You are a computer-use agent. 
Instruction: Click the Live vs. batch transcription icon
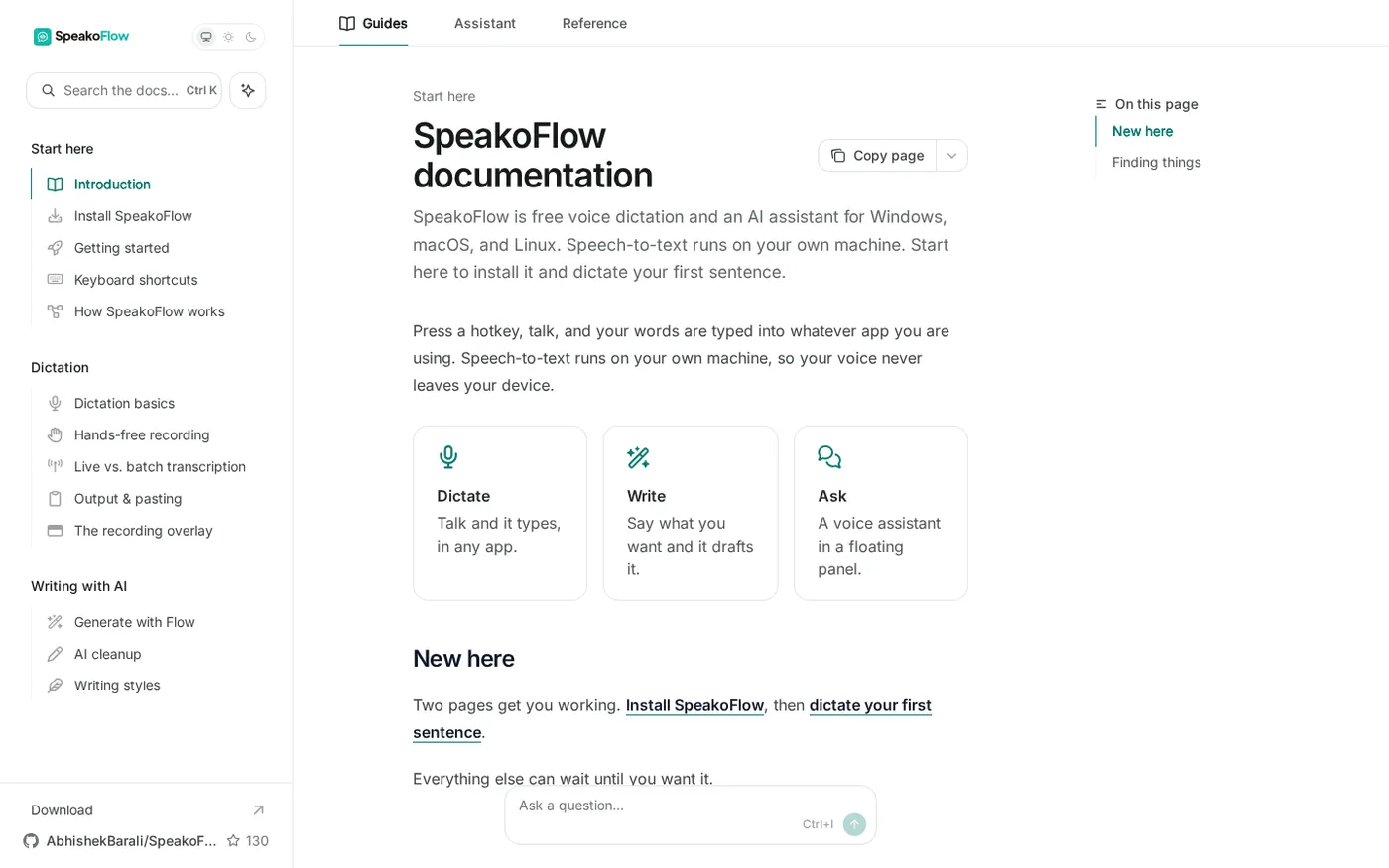tap(56, 466)
